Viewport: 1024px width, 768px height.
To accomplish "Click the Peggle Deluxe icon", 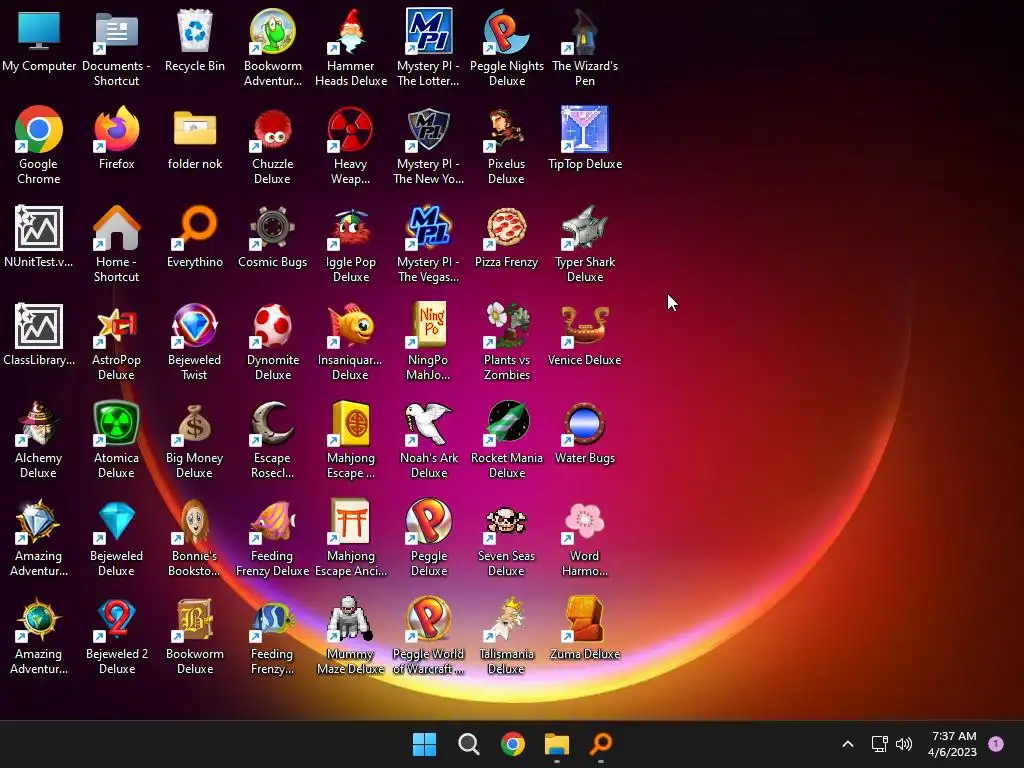I will click(428, 522).
